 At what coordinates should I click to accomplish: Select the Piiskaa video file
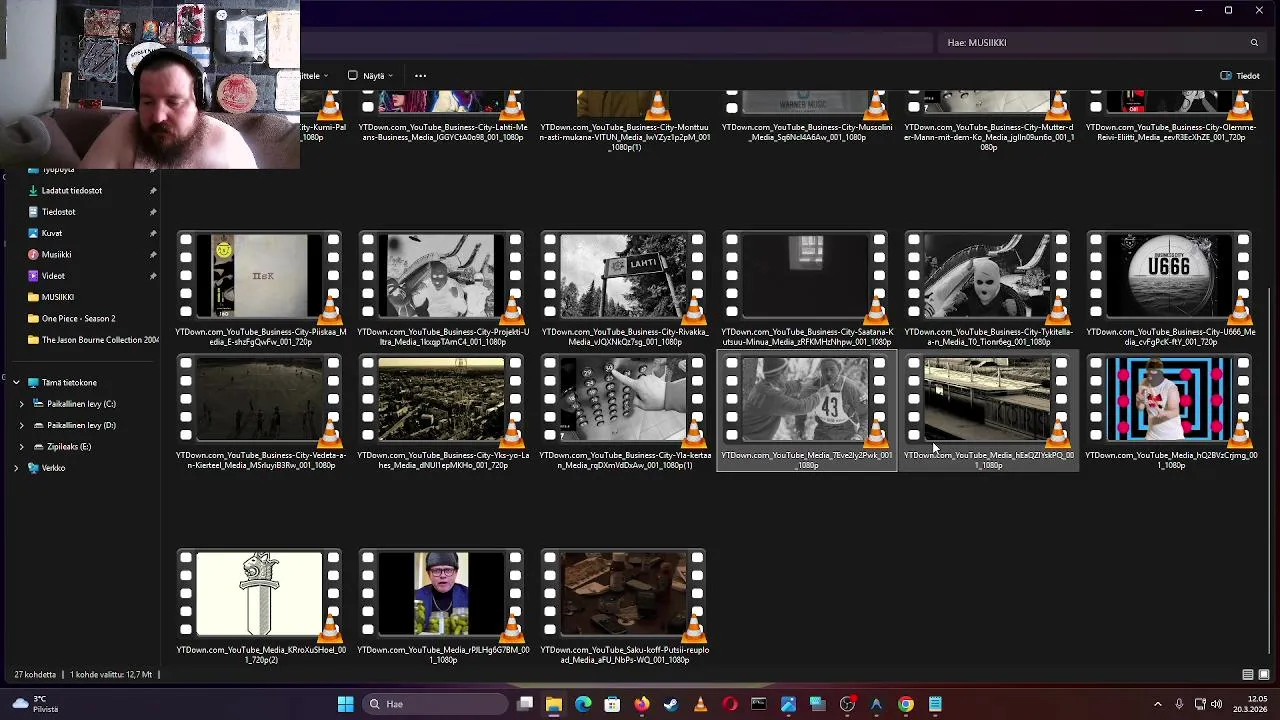coord(260,290)
